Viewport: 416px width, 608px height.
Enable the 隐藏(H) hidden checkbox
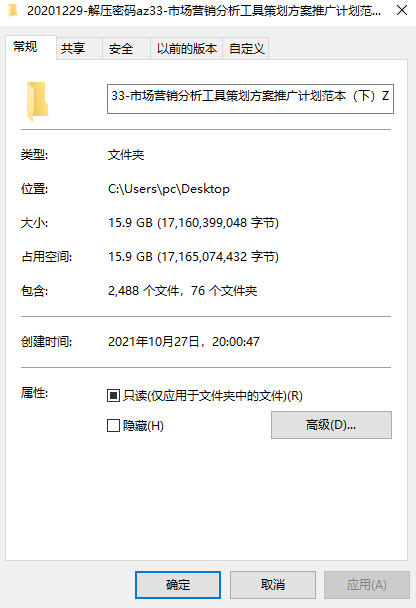pyautogui.click(x=113, y=425)
